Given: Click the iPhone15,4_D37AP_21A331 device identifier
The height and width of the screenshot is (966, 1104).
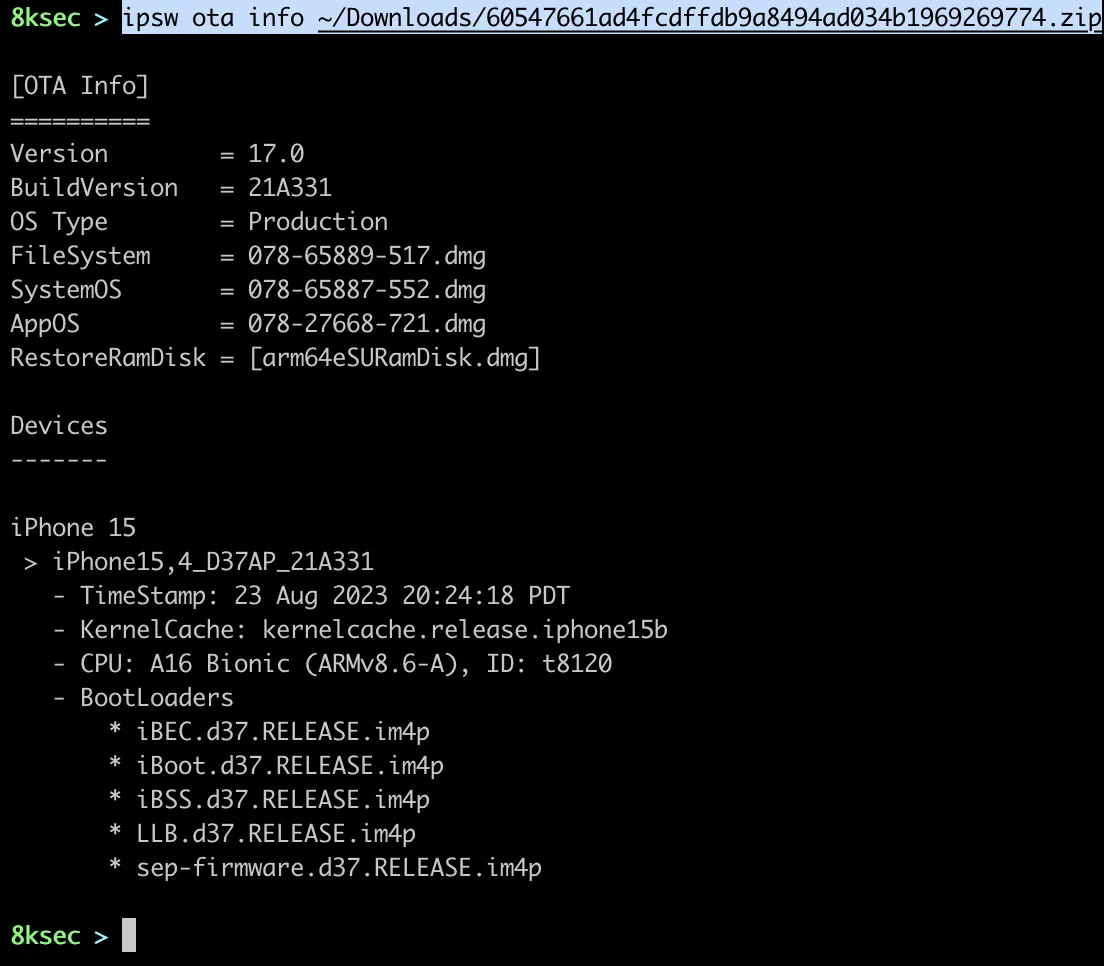Looking at the screenshot, I should click(213, 562).
